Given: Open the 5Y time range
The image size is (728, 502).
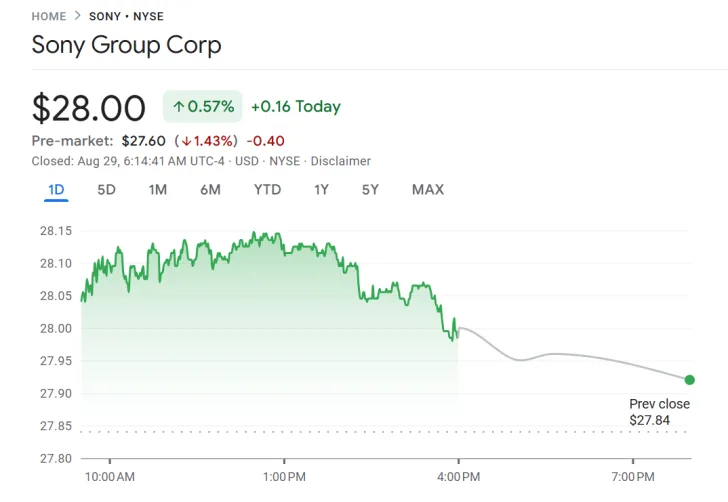Looking at the screenshot, I should [370, 190].
